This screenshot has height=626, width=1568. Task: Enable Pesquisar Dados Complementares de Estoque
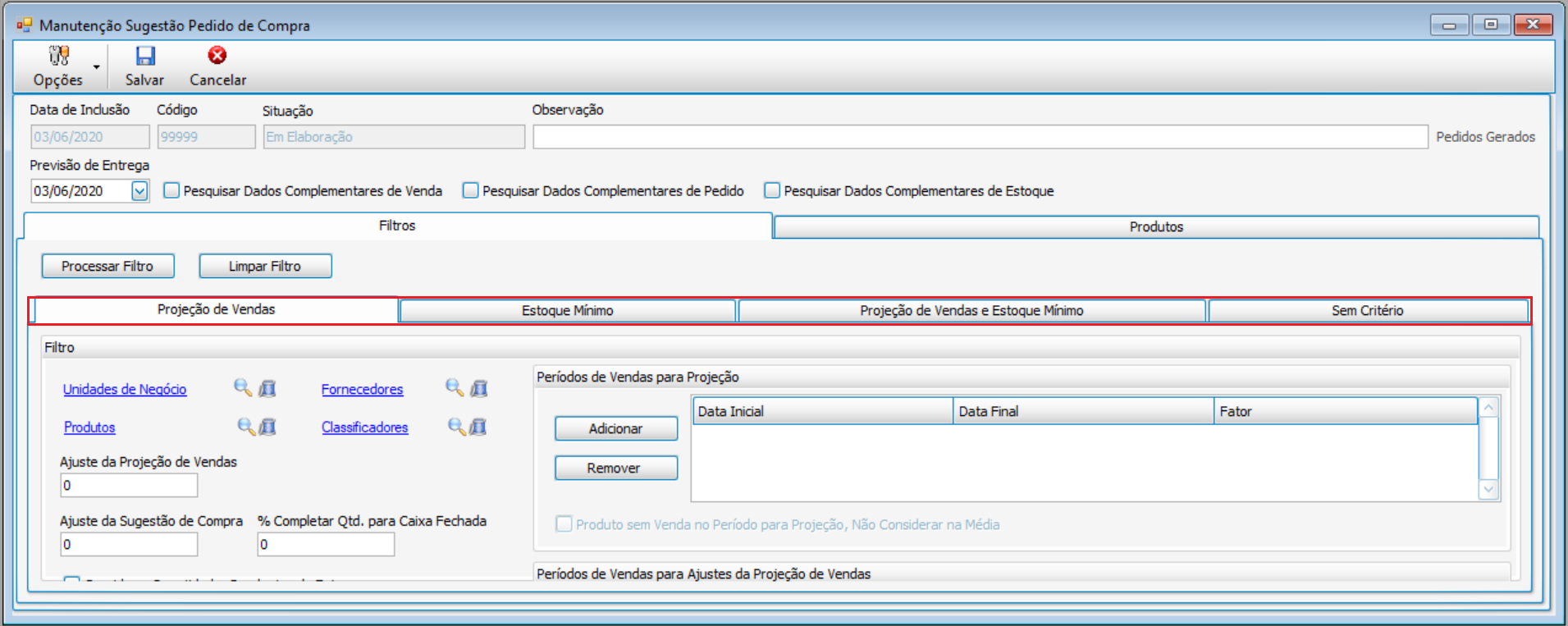(772, 190)
